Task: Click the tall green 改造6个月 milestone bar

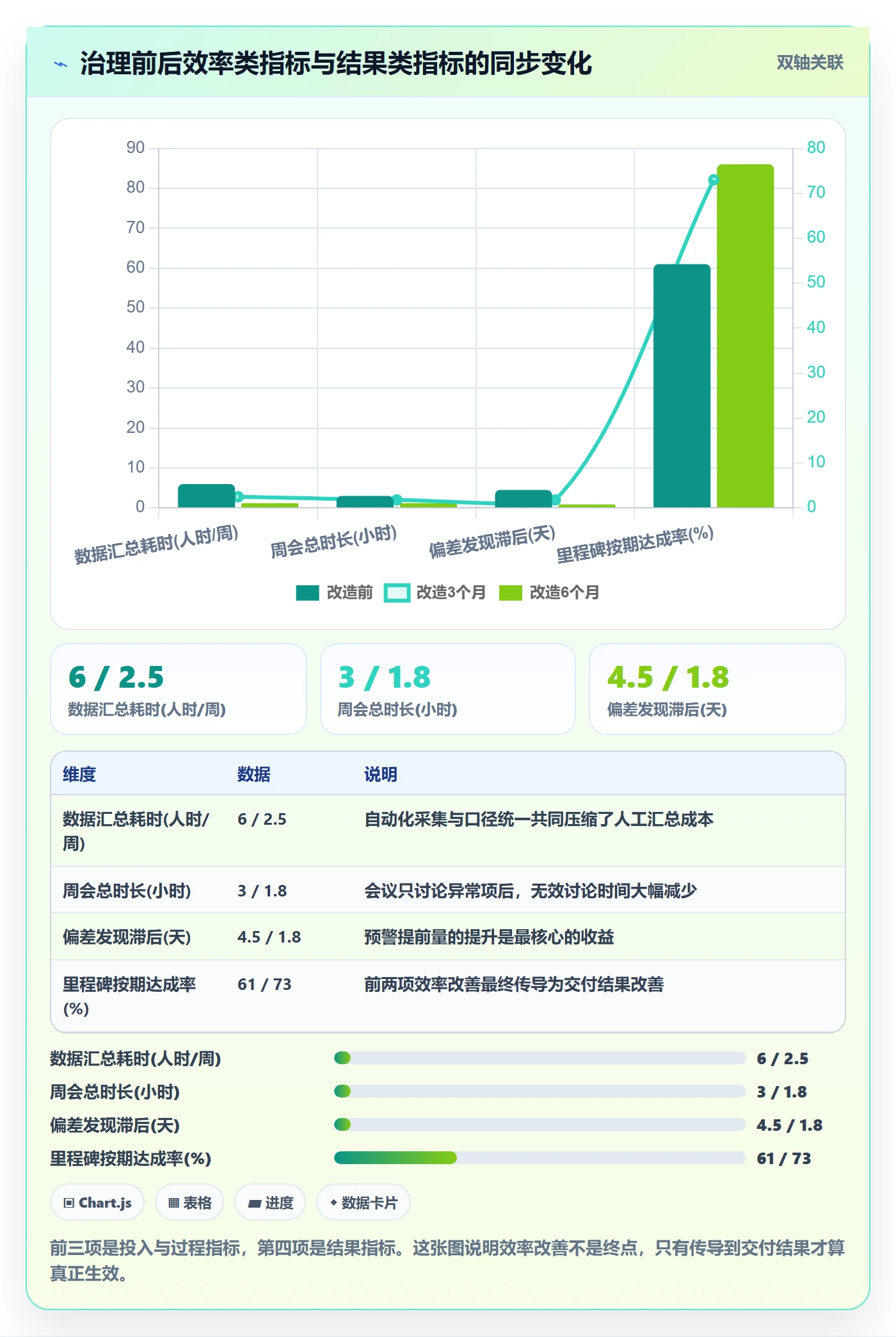Action: pyautogui.click(x=745, y=336)
